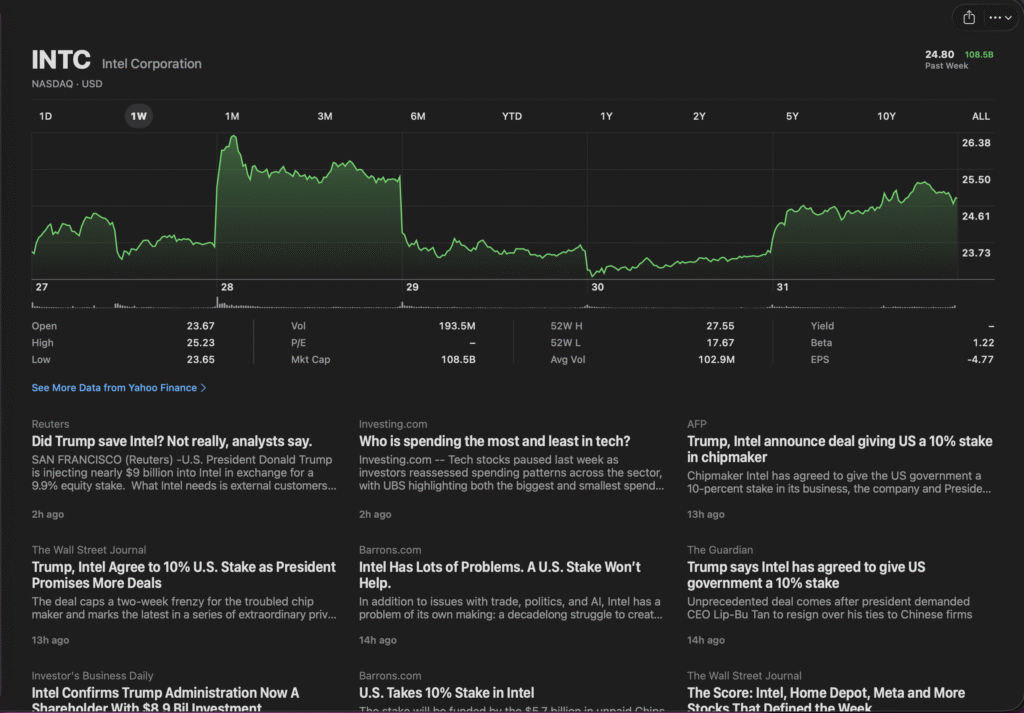Viewport: 1024px width, 713px height.
Task: Click the share icon
Action: pos(969,18)
